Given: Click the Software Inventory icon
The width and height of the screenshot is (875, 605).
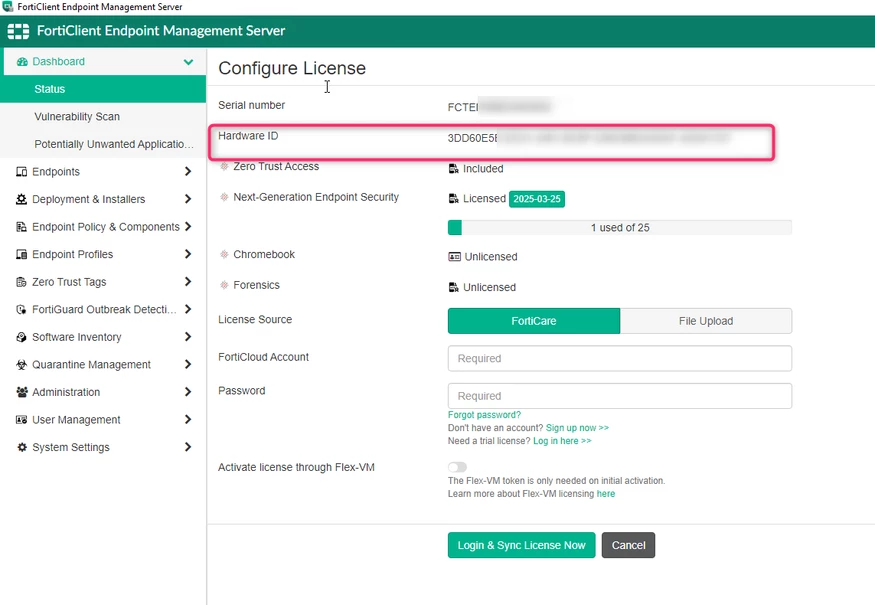Looking at the screenshot, I should [21, 337].
